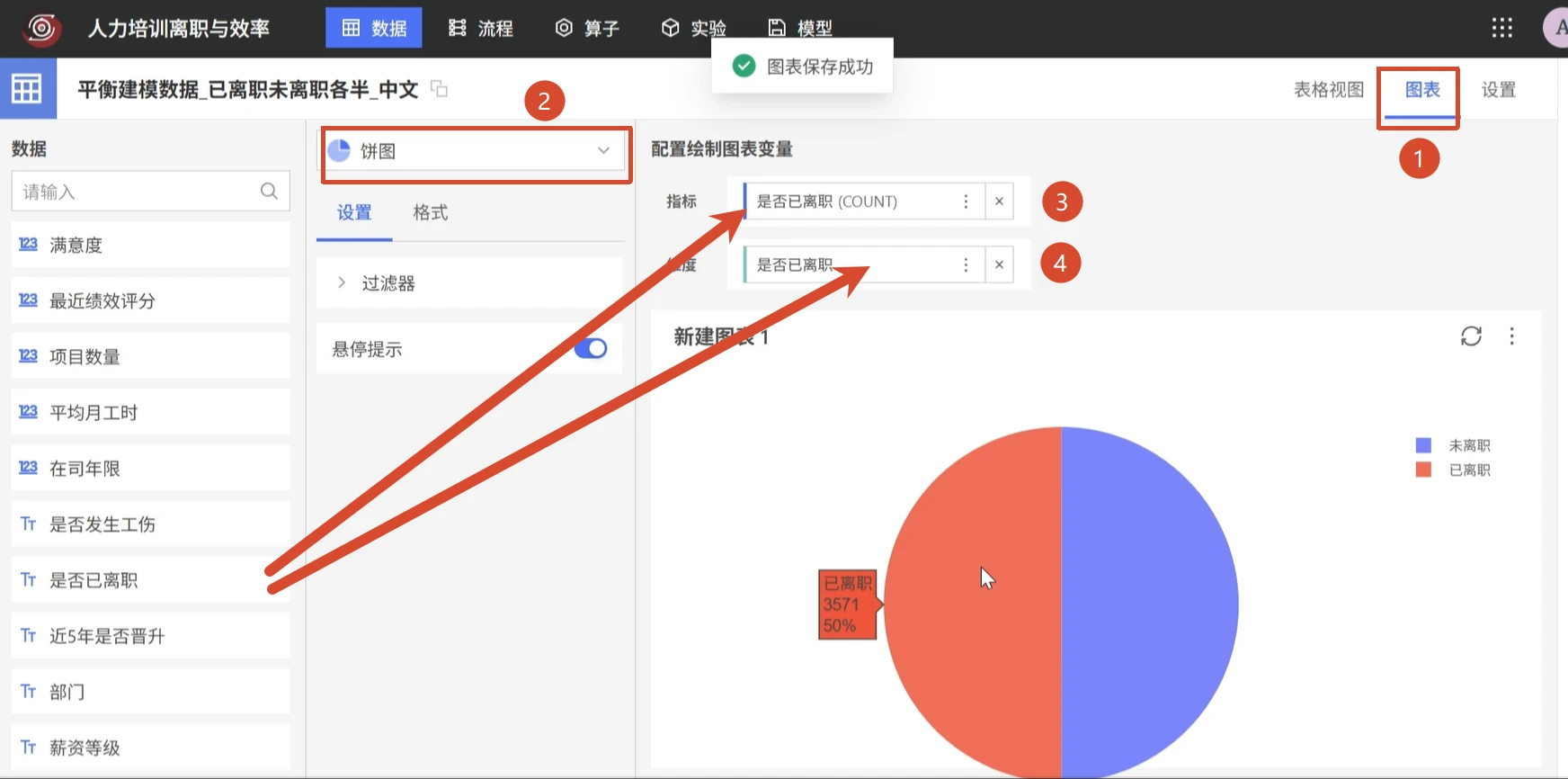Click the red 已离职 legend swatch
Screen dimensions: 1568x779
tap(1423, 470)
